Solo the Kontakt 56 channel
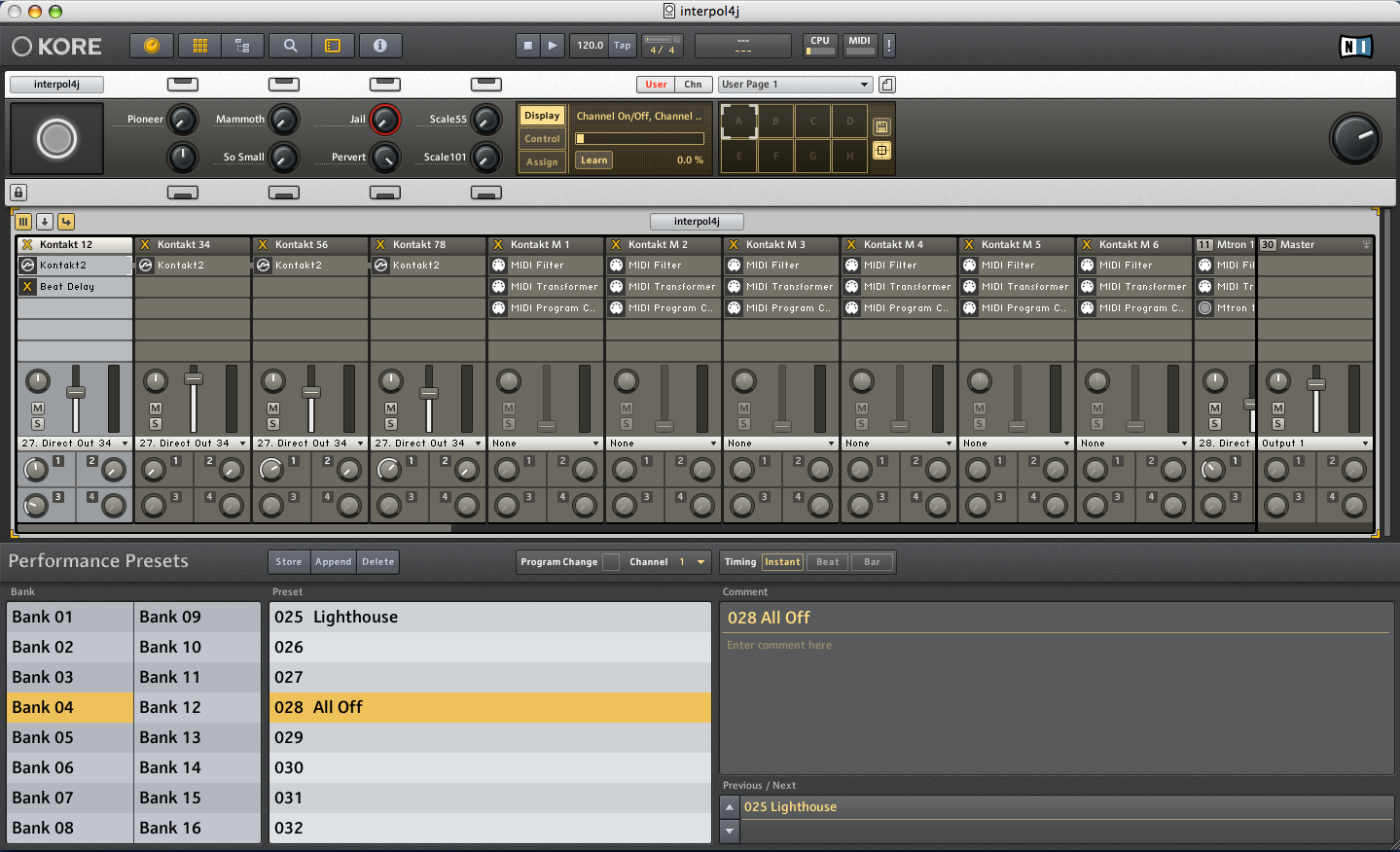Viewport: 1400px width, 852px height. click(273, 424)
